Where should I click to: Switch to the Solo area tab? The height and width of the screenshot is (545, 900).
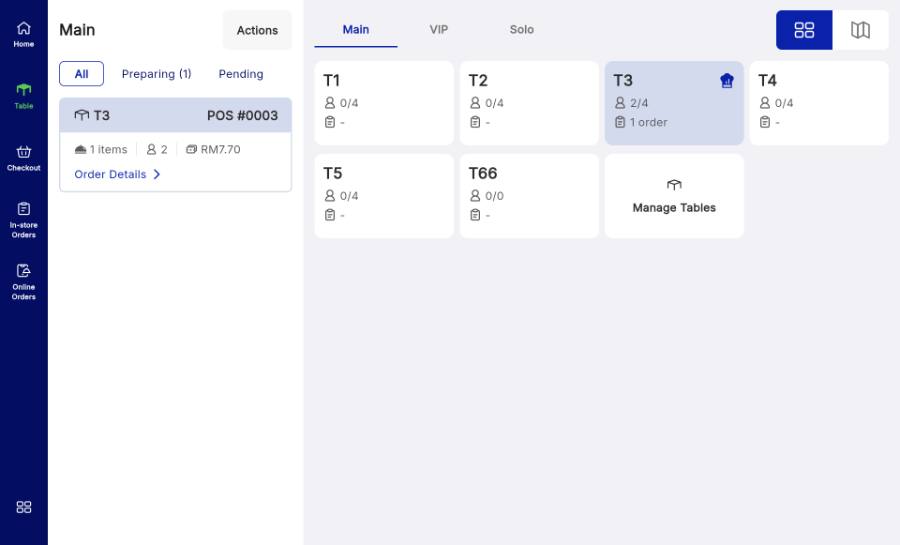coord(521,29)
